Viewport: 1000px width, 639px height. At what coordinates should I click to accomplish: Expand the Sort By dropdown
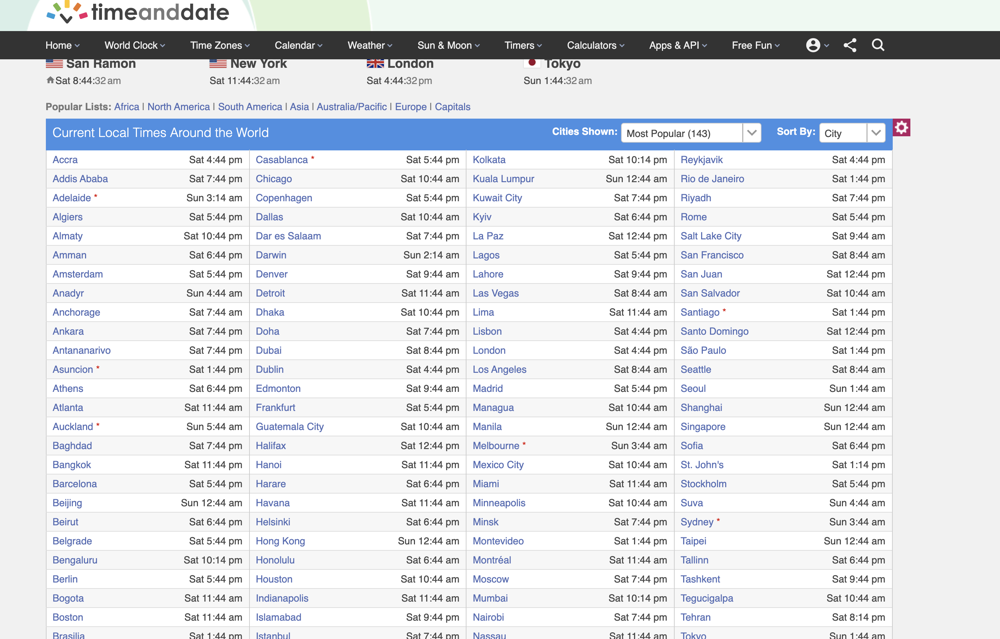click(x=852, y=133)
